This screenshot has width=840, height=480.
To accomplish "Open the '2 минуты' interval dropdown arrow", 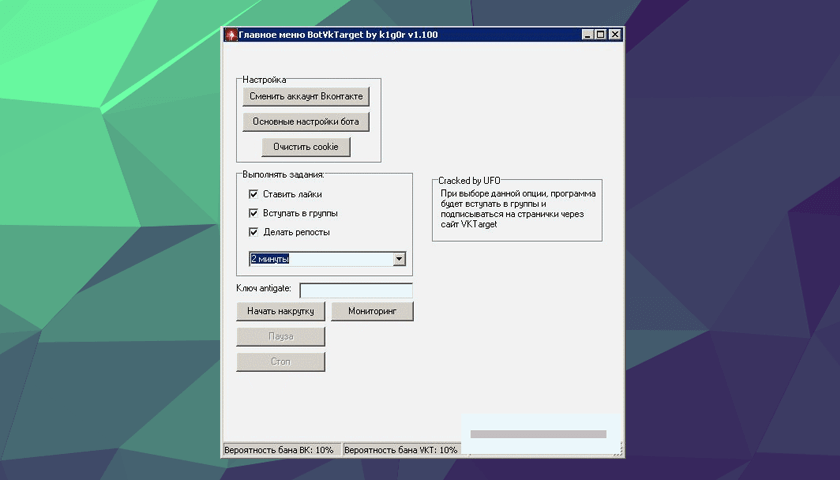I will coord(399,259).
